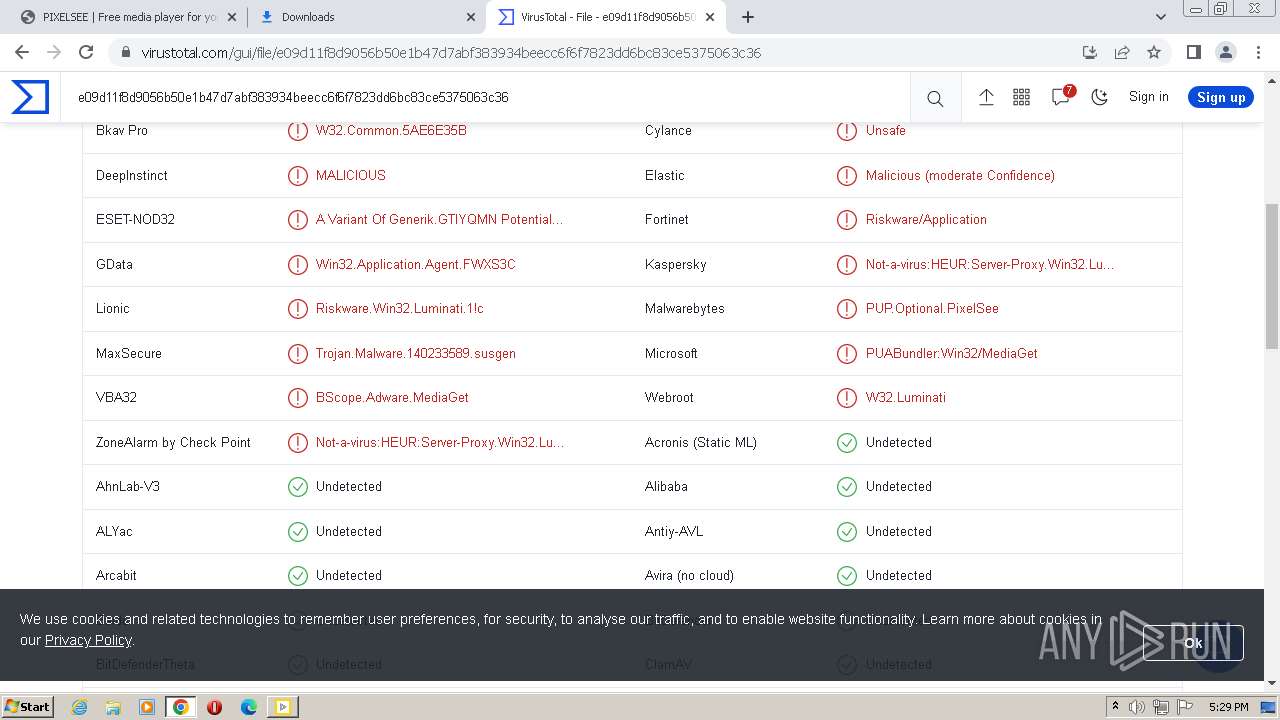Click the Alibaba Undetected check icon
The height and width of the screenshot is (720, 1280).
coord(847,487)
